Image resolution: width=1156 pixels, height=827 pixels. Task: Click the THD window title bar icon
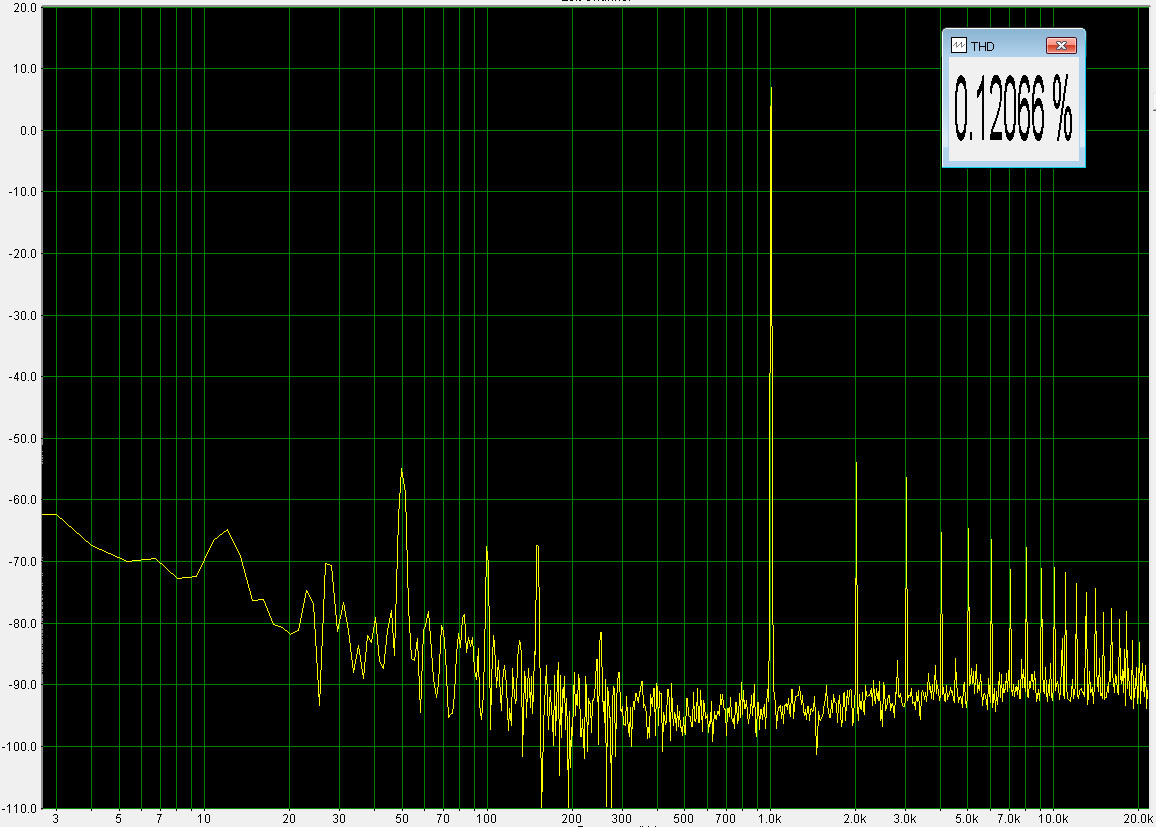click(958, 46)
